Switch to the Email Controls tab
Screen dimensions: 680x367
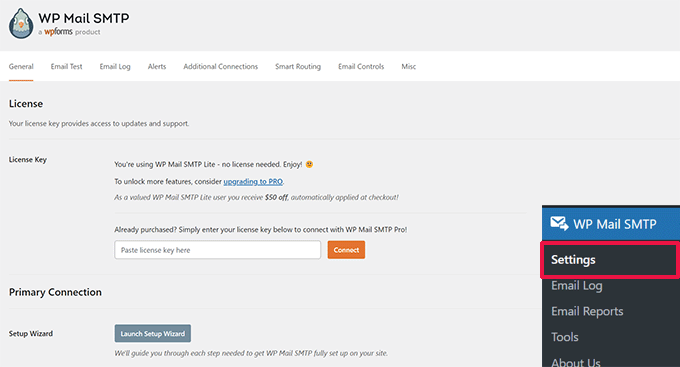click(361, 66)
